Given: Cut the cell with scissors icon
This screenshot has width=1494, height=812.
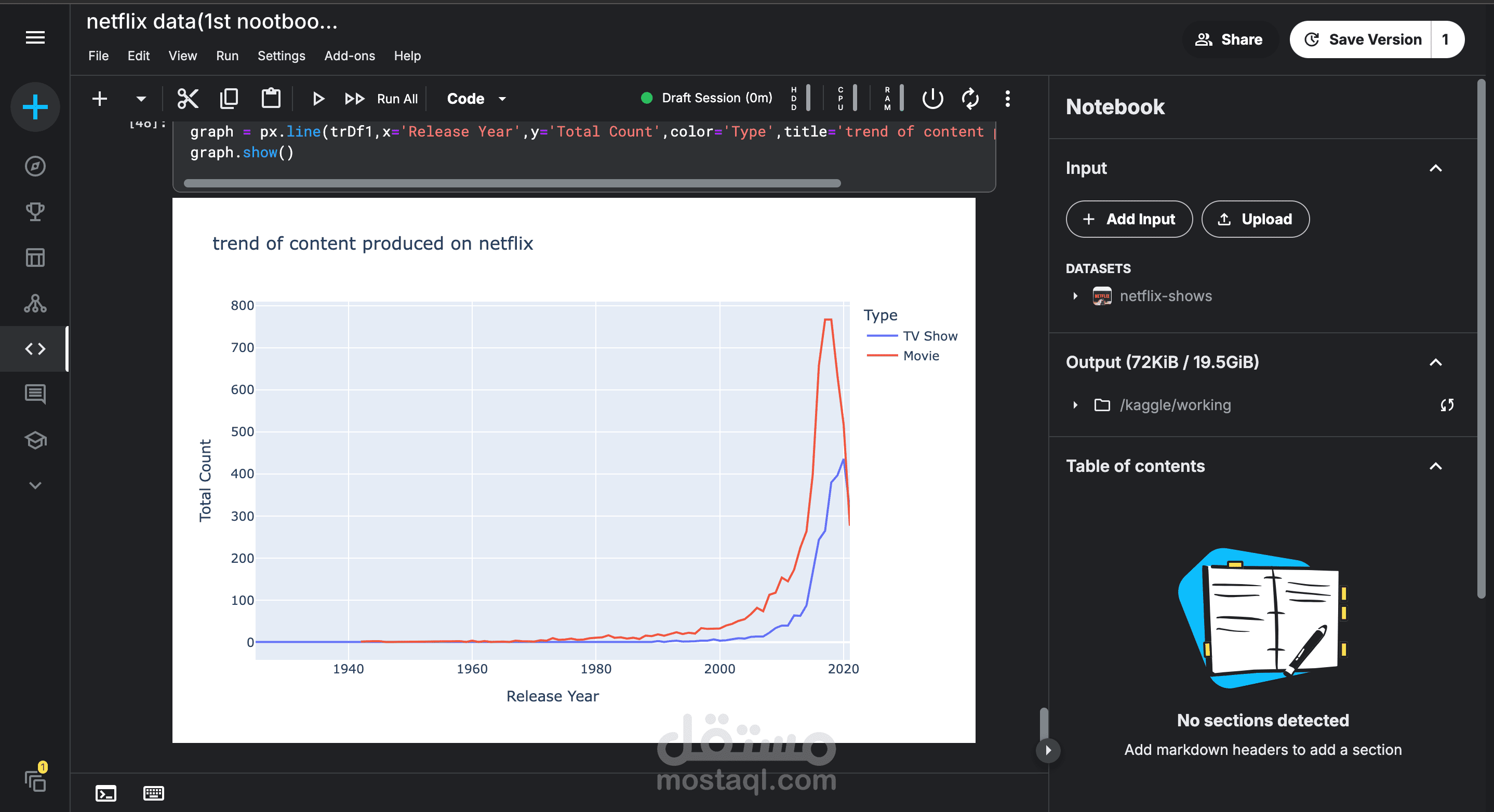Looking at the screenshot, I should [188, 99].
